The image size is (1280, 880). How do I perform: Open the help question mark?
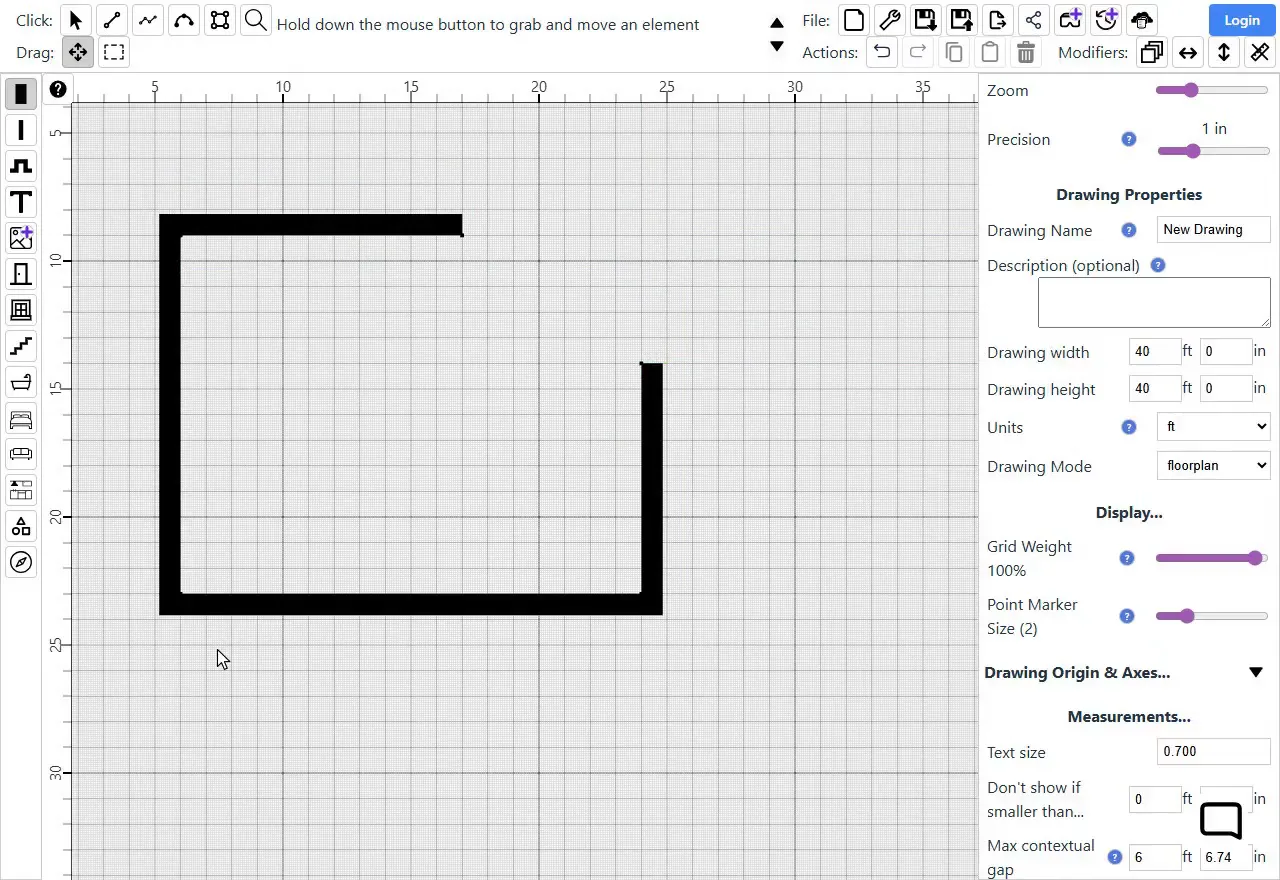(x=58, y=89)
